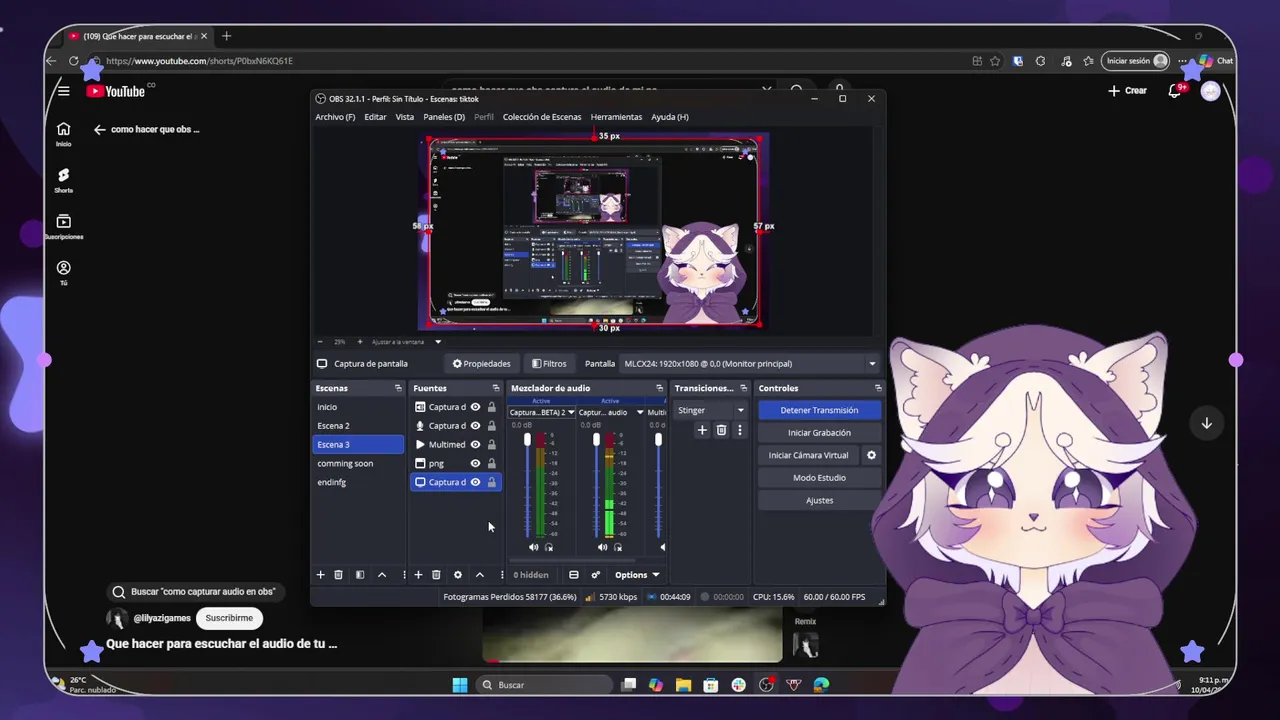Click Detener Transmisión button
The width and height of the screenshot is (1280, 720).
(819, 410)
